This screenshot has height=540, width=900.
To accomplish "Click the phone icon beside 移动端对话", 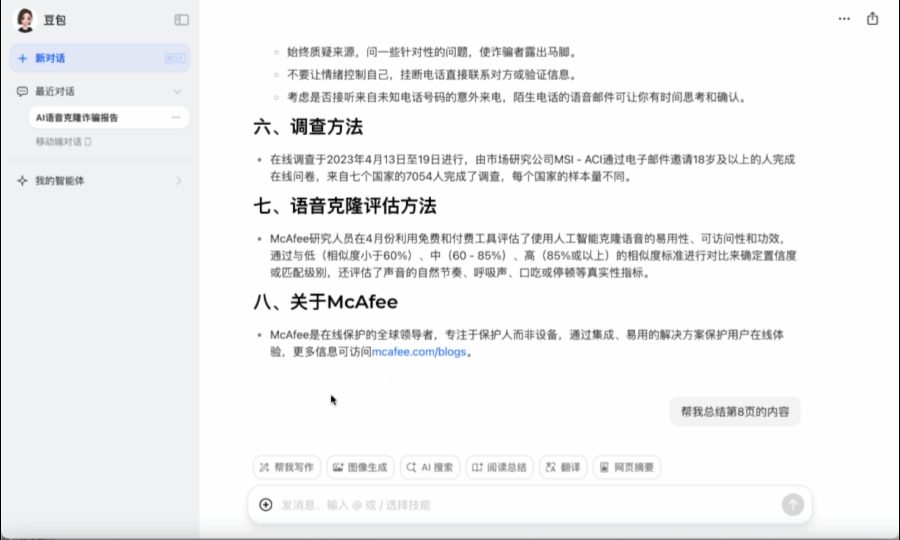I will [x=88, y=142].
